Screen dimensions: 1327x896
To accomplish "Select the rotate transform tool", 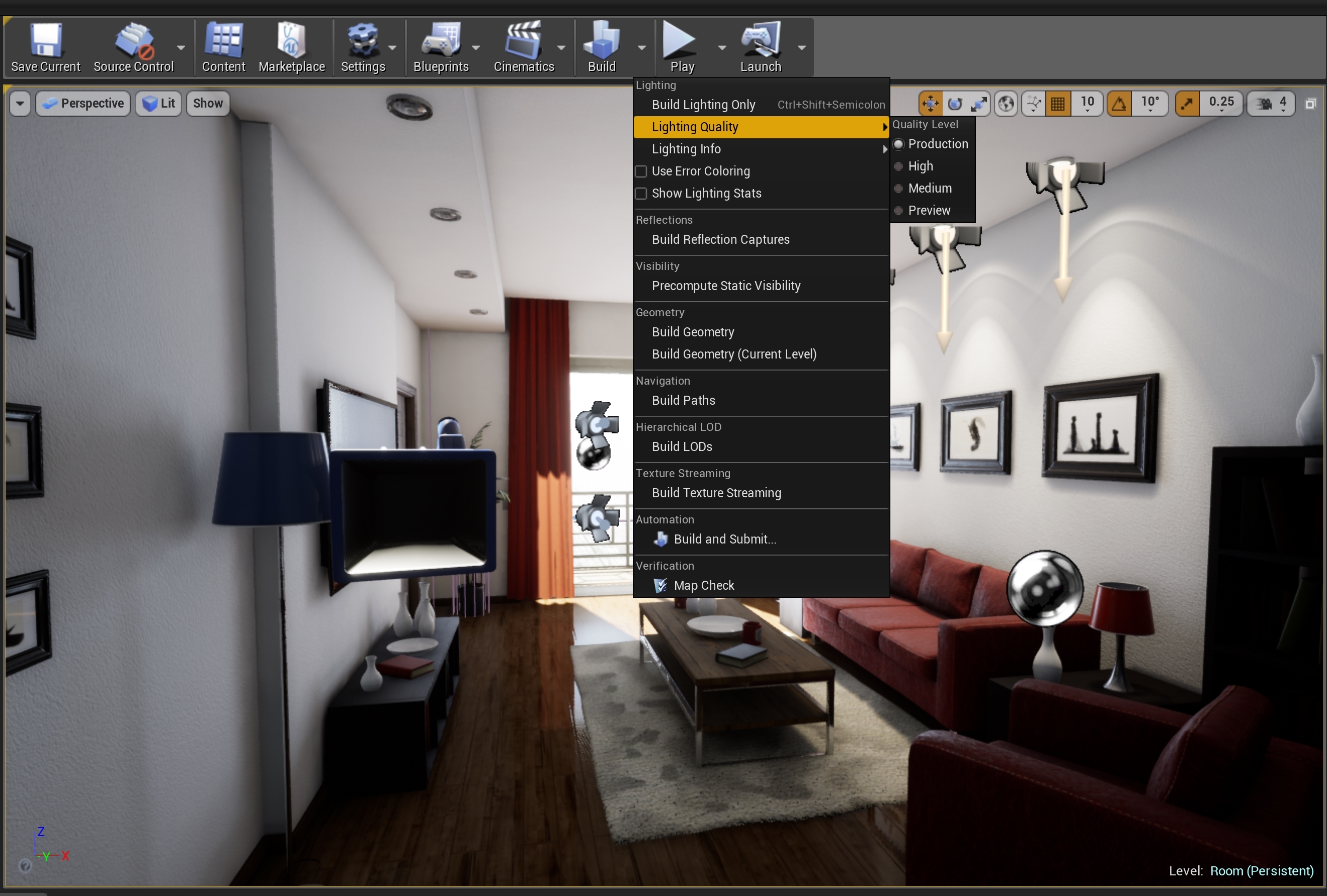I will click(955, 103).
